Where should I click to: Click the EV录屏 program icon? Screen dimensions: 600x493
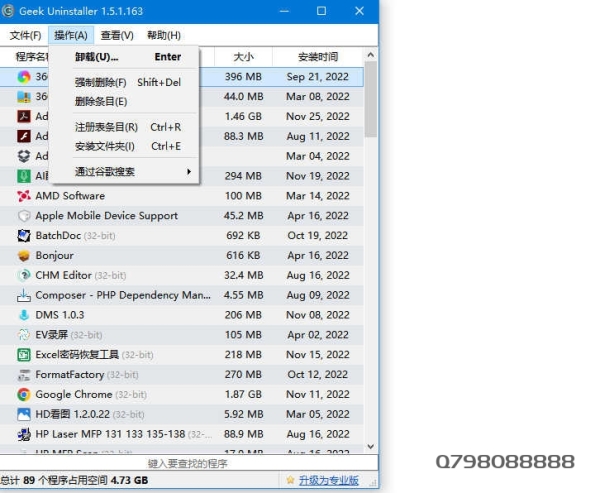point(24,335)
